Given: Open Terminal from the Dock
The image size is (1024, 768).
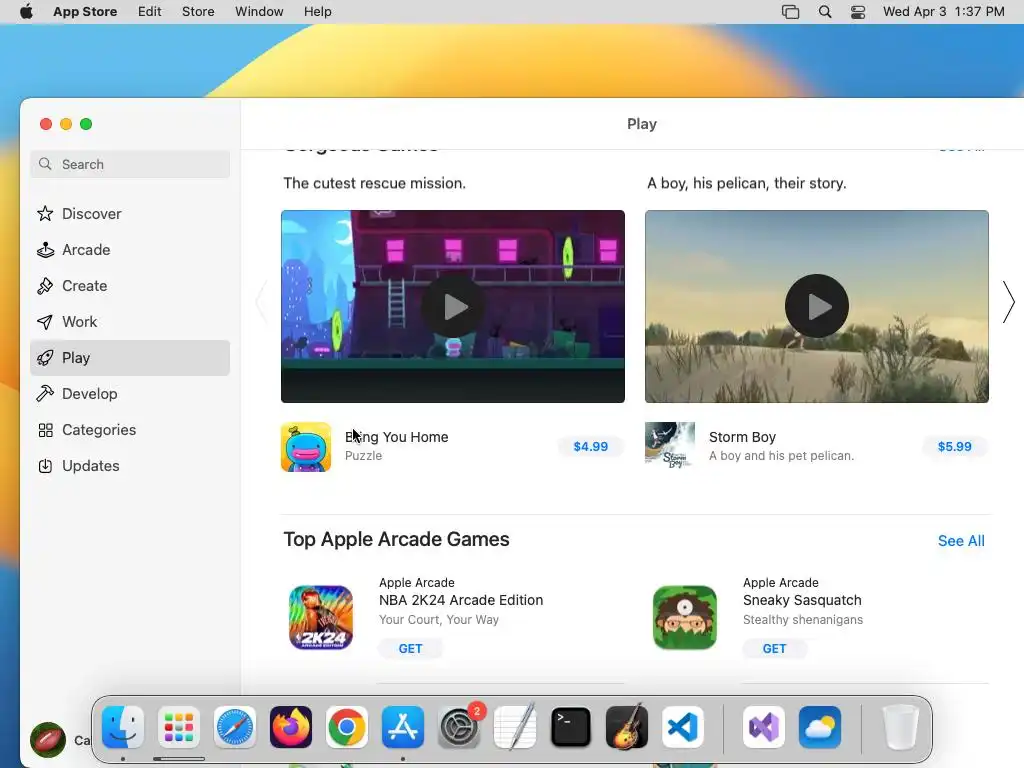Looking at the screenshot, I should [571, 727].
